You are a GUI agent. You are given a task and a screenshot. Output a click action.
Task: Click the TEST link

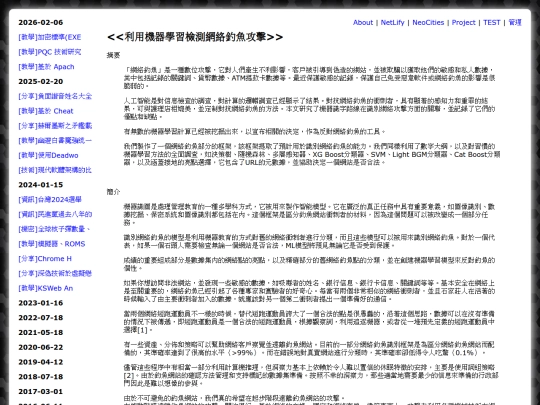tap(491, 22)
